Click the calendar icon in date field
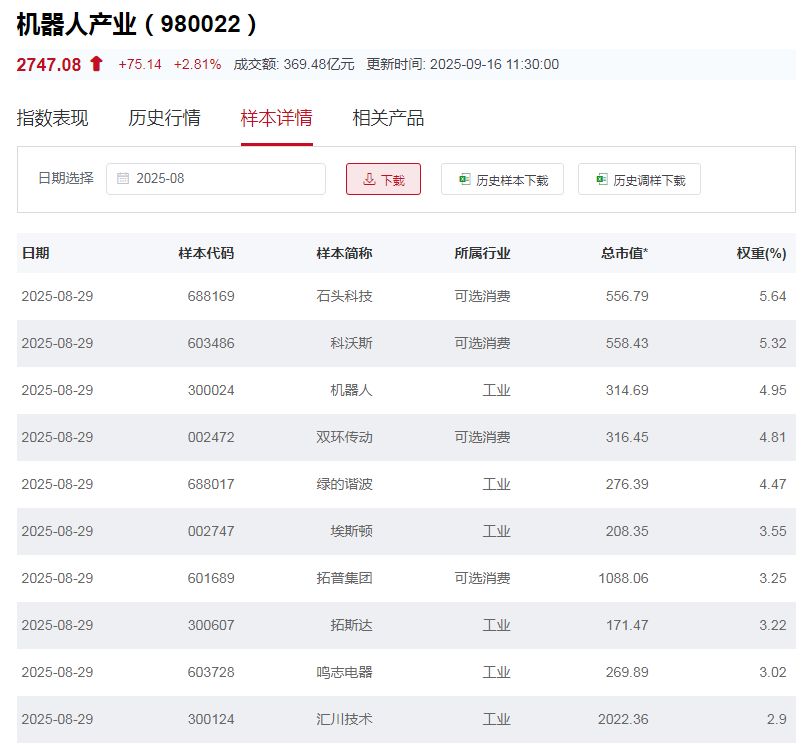802x748 pixels. point(123,179)
